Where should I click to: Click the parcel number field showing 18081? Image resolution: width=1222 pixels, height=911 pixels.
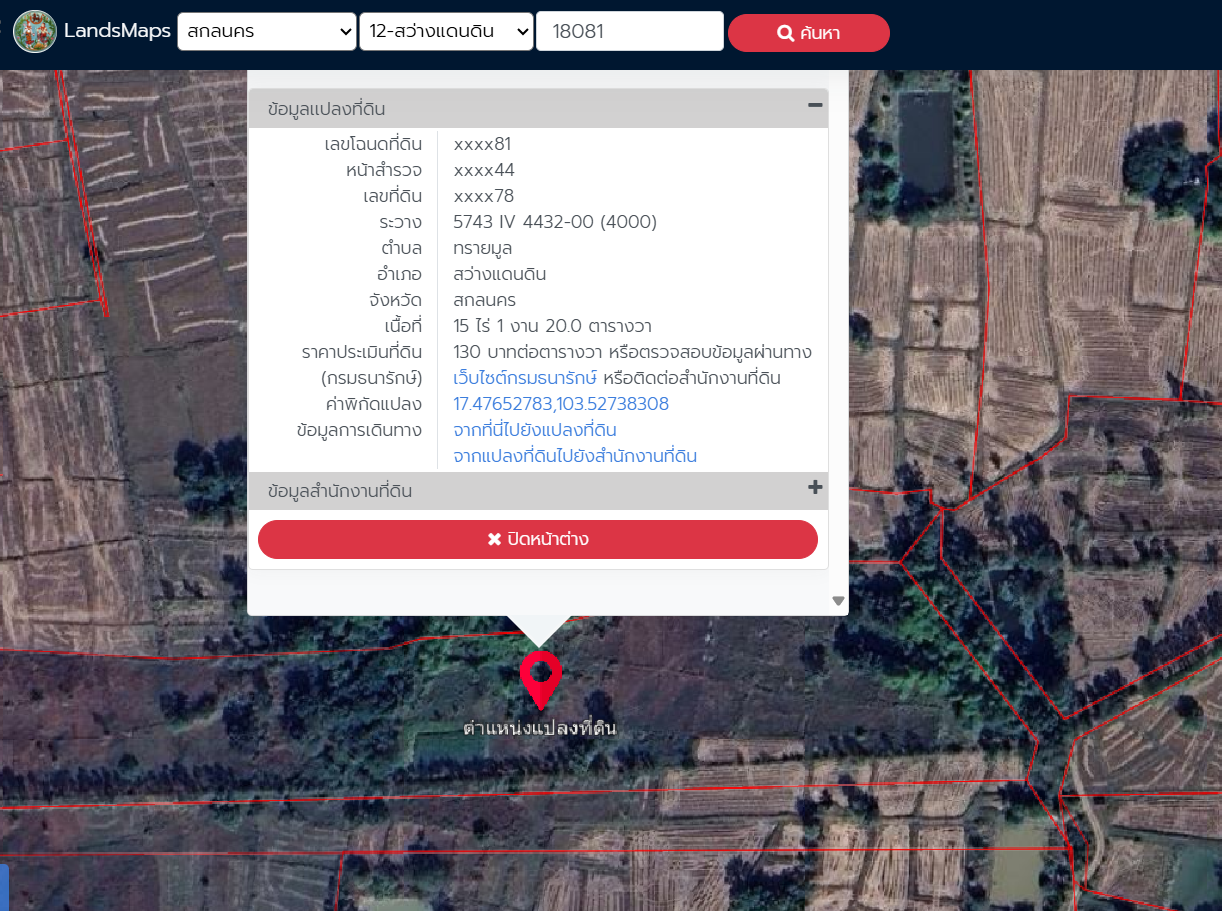click(629, 31)
